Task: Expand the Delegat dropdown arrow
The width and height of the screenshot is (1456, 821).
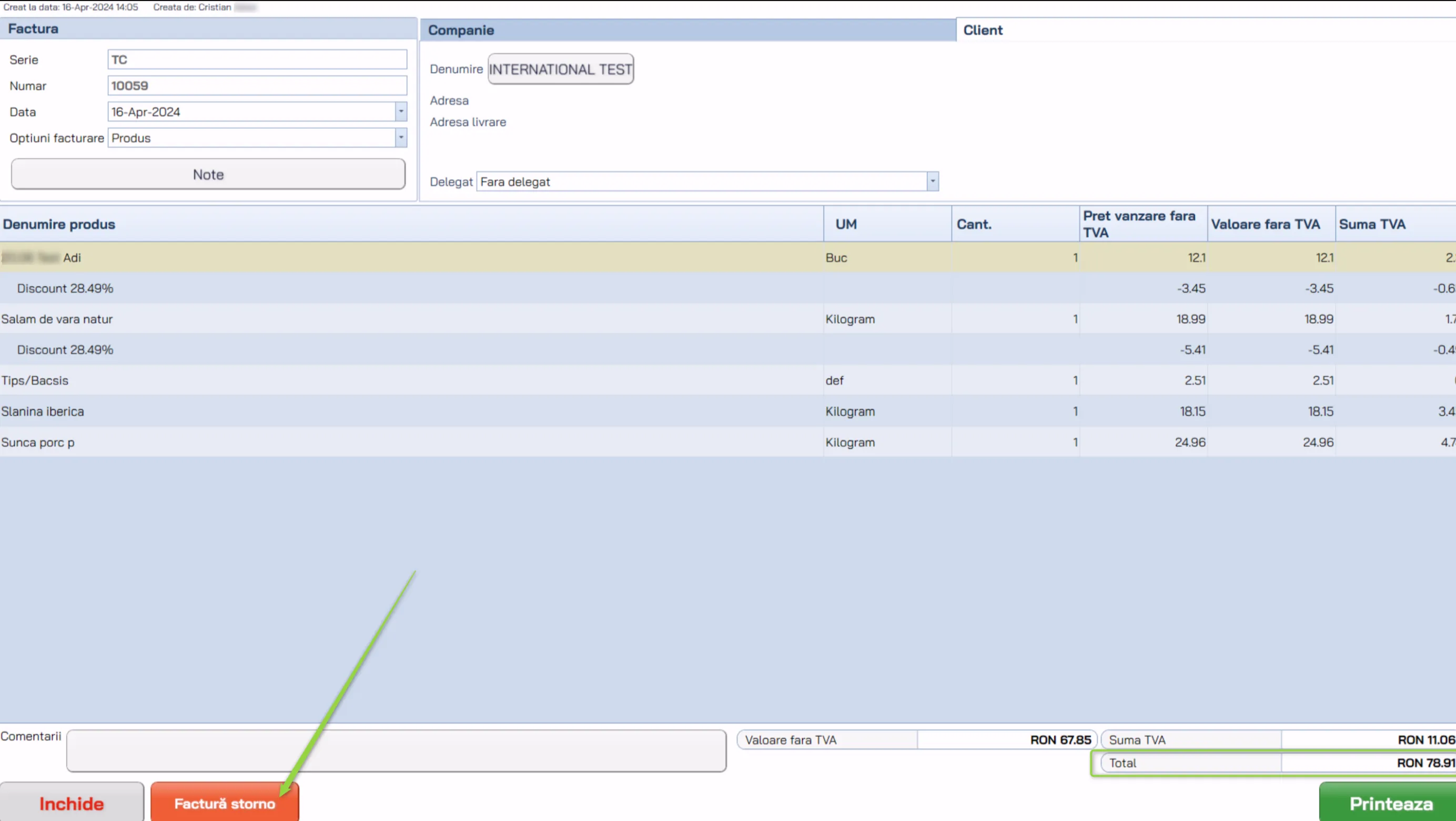Action: tap(933, 182)
